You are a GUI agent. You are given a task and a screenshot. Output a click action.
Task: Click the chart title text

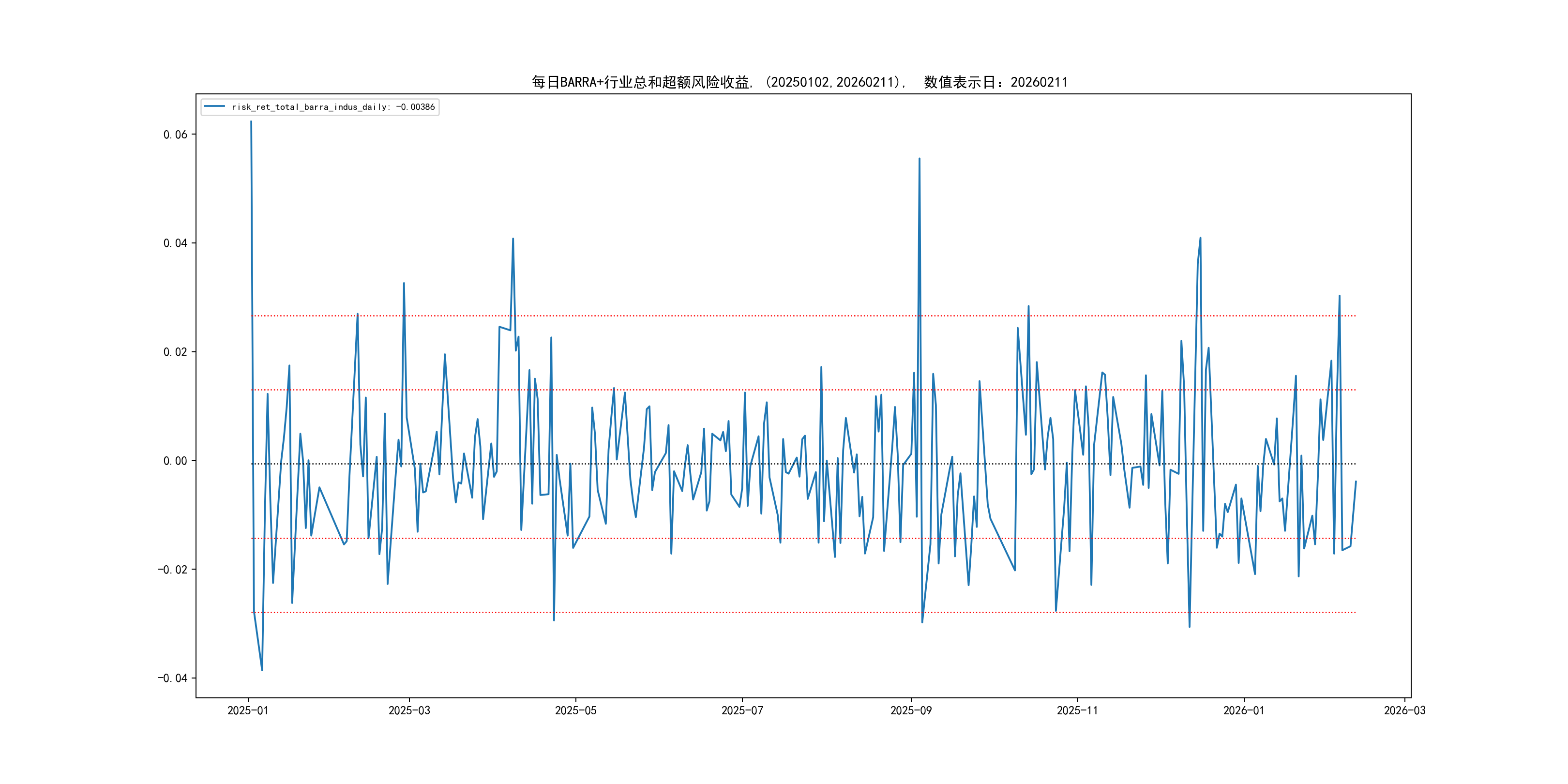[x=799, y=82]
